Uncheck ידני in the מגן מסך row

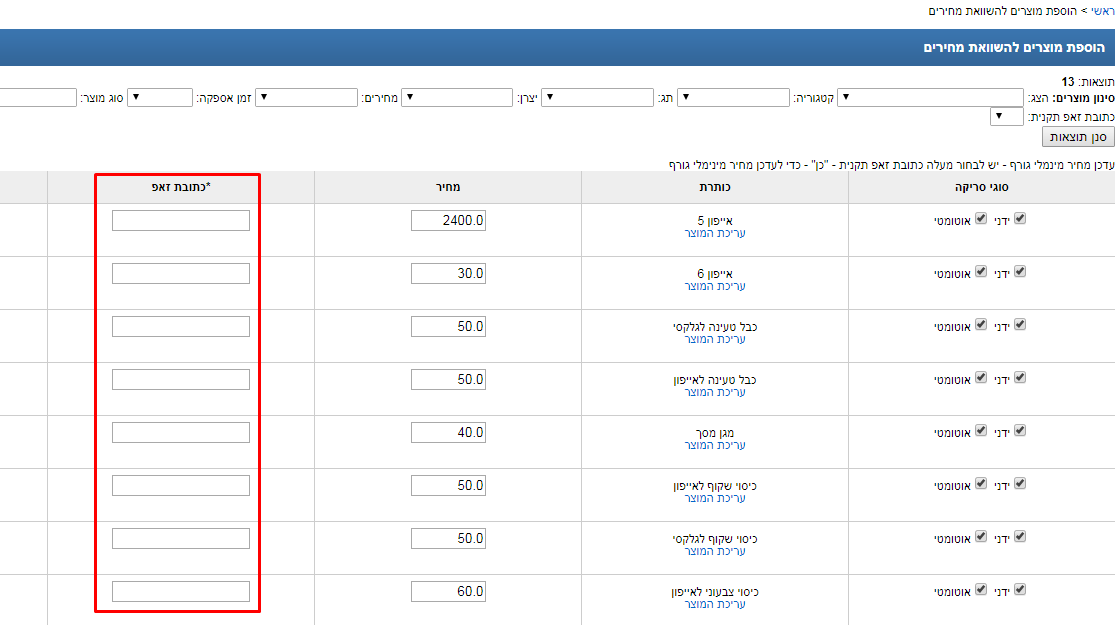pos(1020,431)
